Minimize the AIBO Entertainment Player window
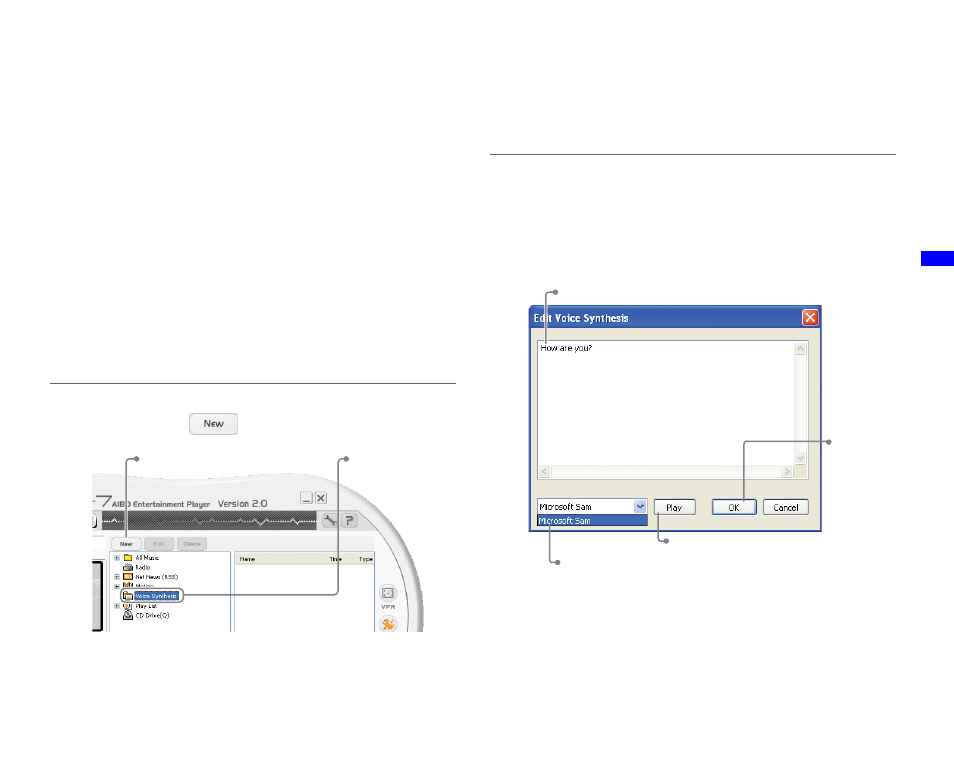Viewport: 954px width, 762px height. click(307, 498)
